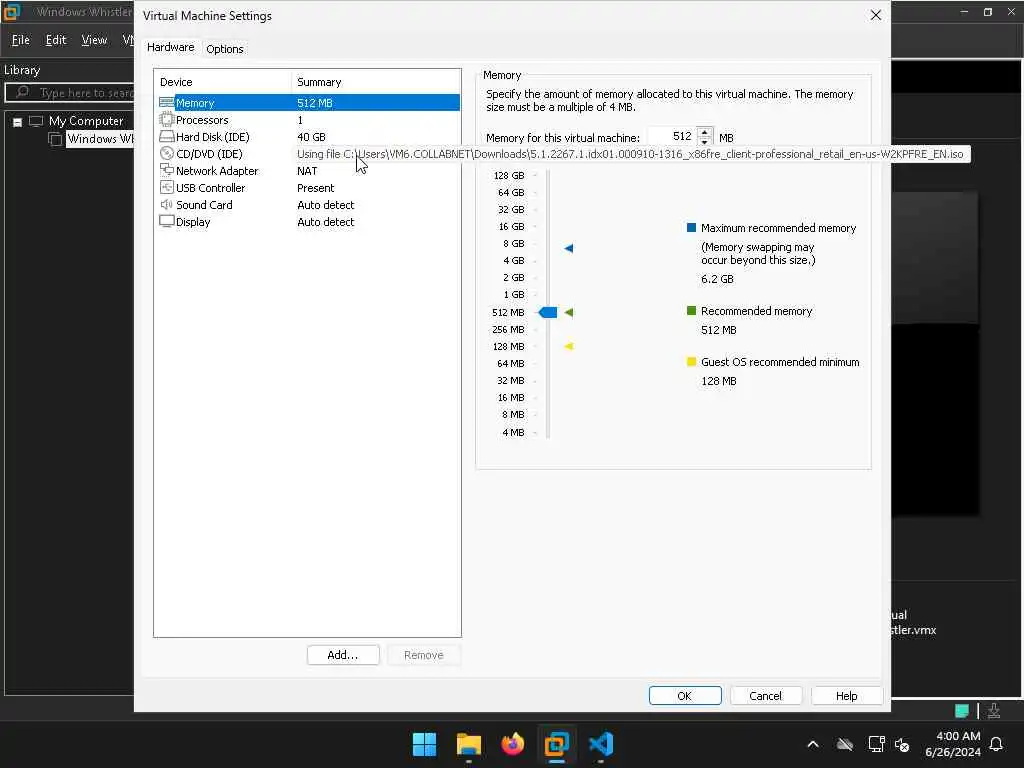The height and width of the screenshot is (768, 1024).
Task: Select the Hard Disk (IDE) icon
Action: pos(167,136)
